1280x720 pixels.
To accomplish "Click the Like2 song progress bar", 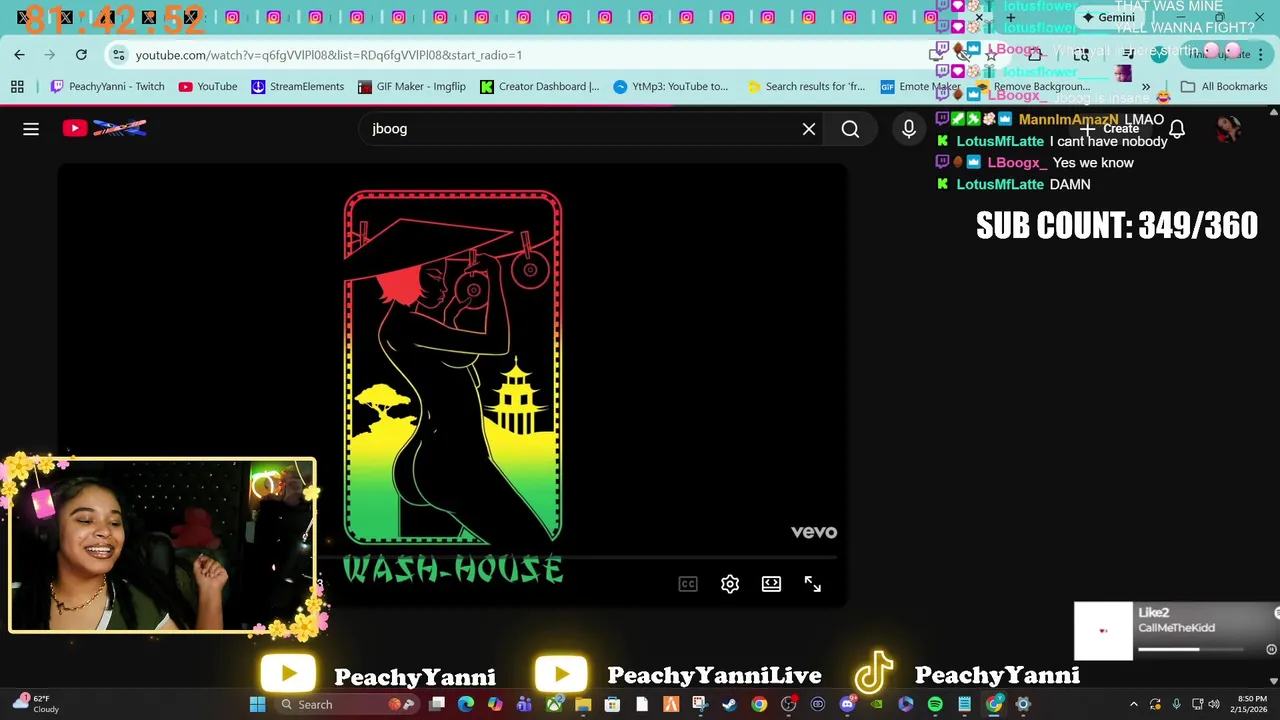I will 1190,649.
